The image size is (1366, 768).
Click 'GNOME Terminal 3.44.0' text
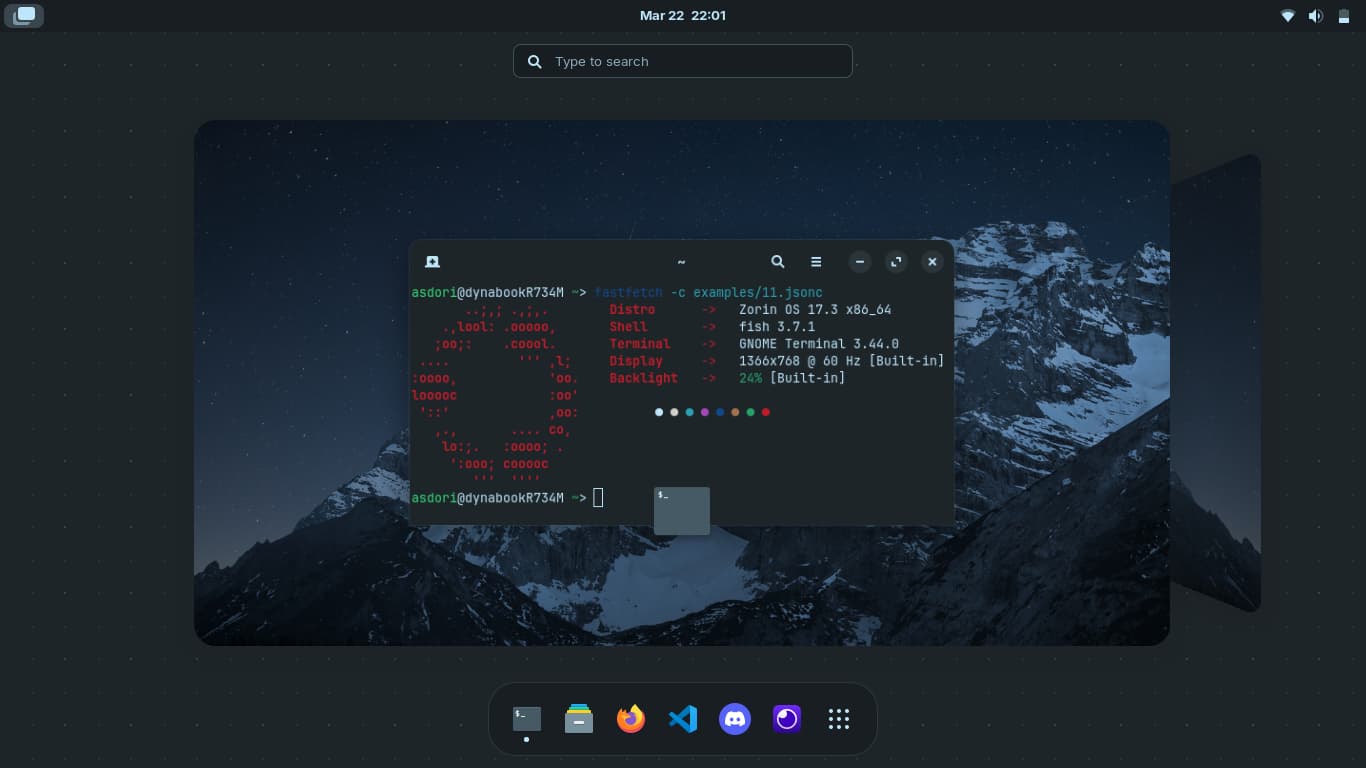819,344
